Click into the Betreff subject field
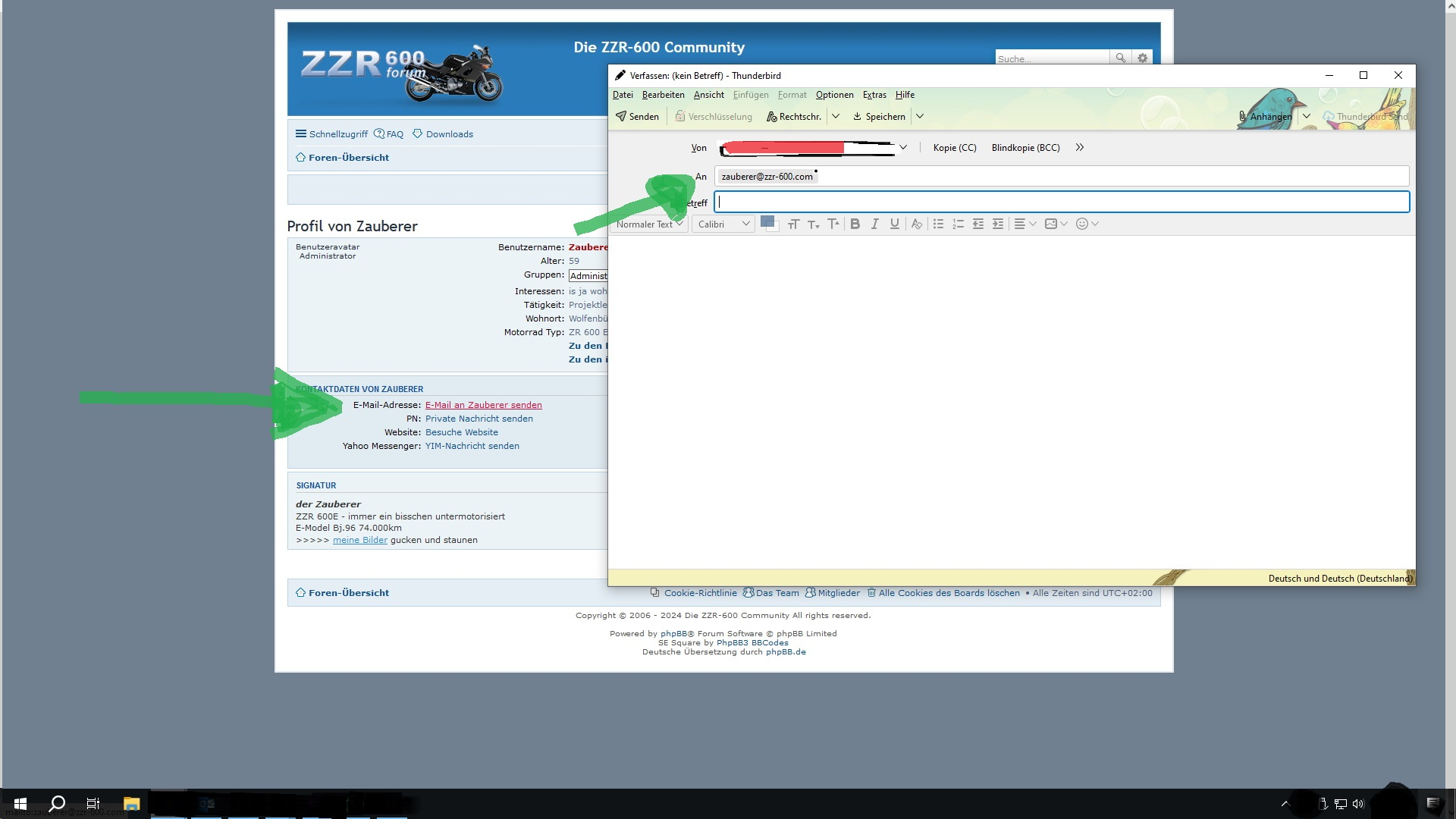The image size is (1456, 819). (x=1062, y=202)
